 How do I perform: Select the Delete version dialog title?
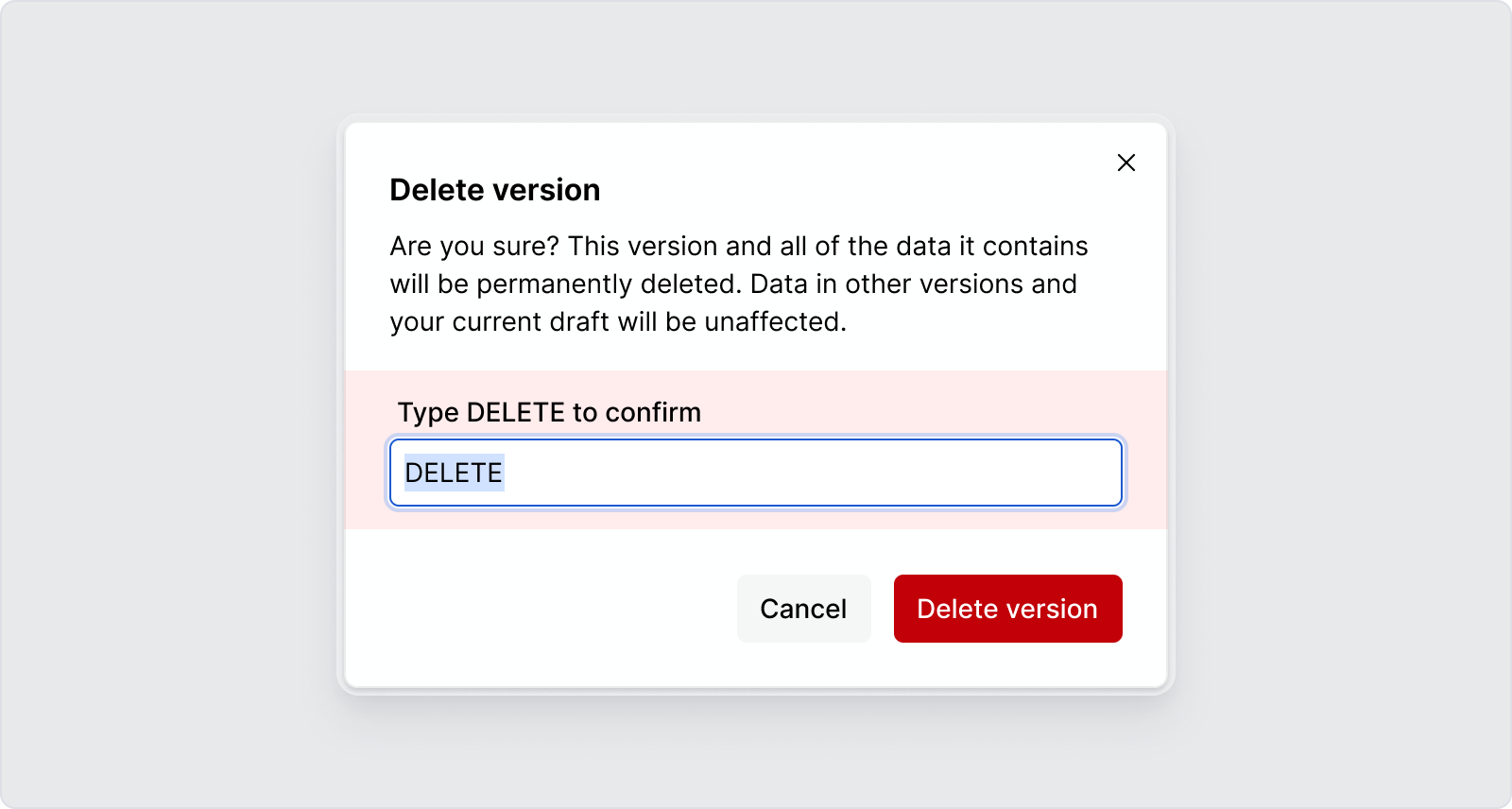click(493, 189)
